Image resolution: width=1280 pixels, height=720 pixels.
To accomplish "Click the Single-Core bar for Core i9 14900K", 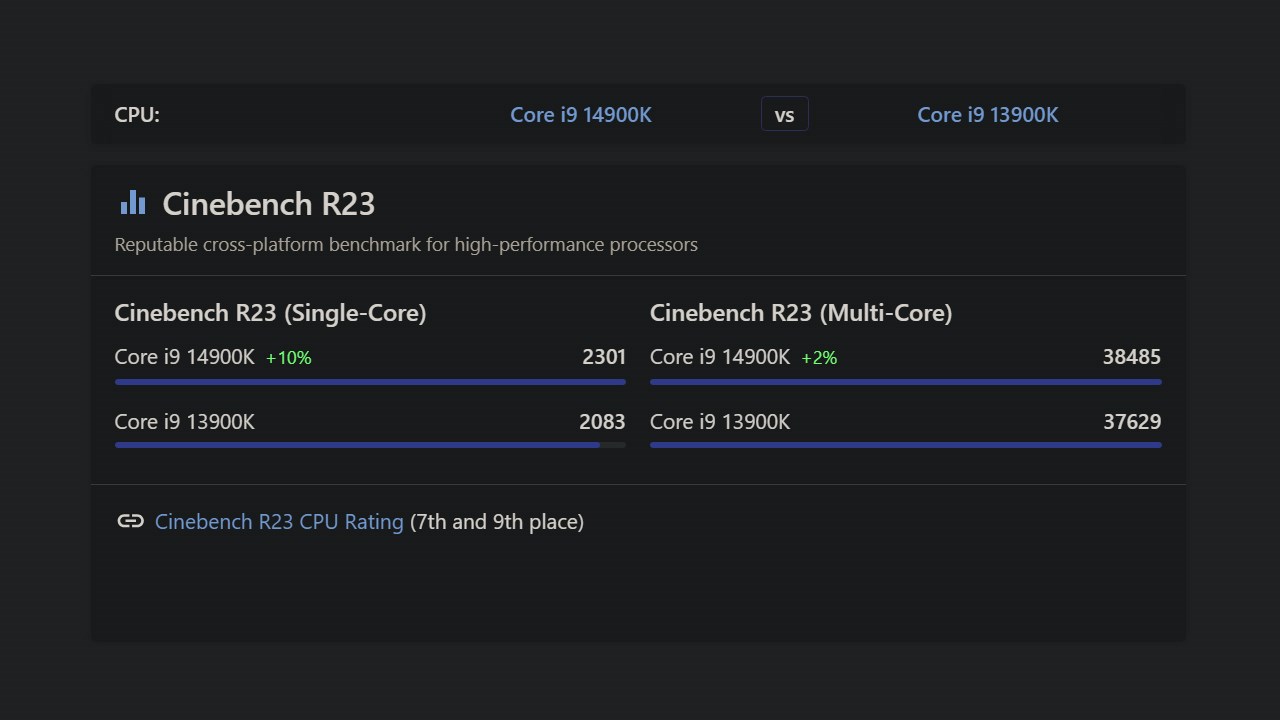I will (370, 382).
